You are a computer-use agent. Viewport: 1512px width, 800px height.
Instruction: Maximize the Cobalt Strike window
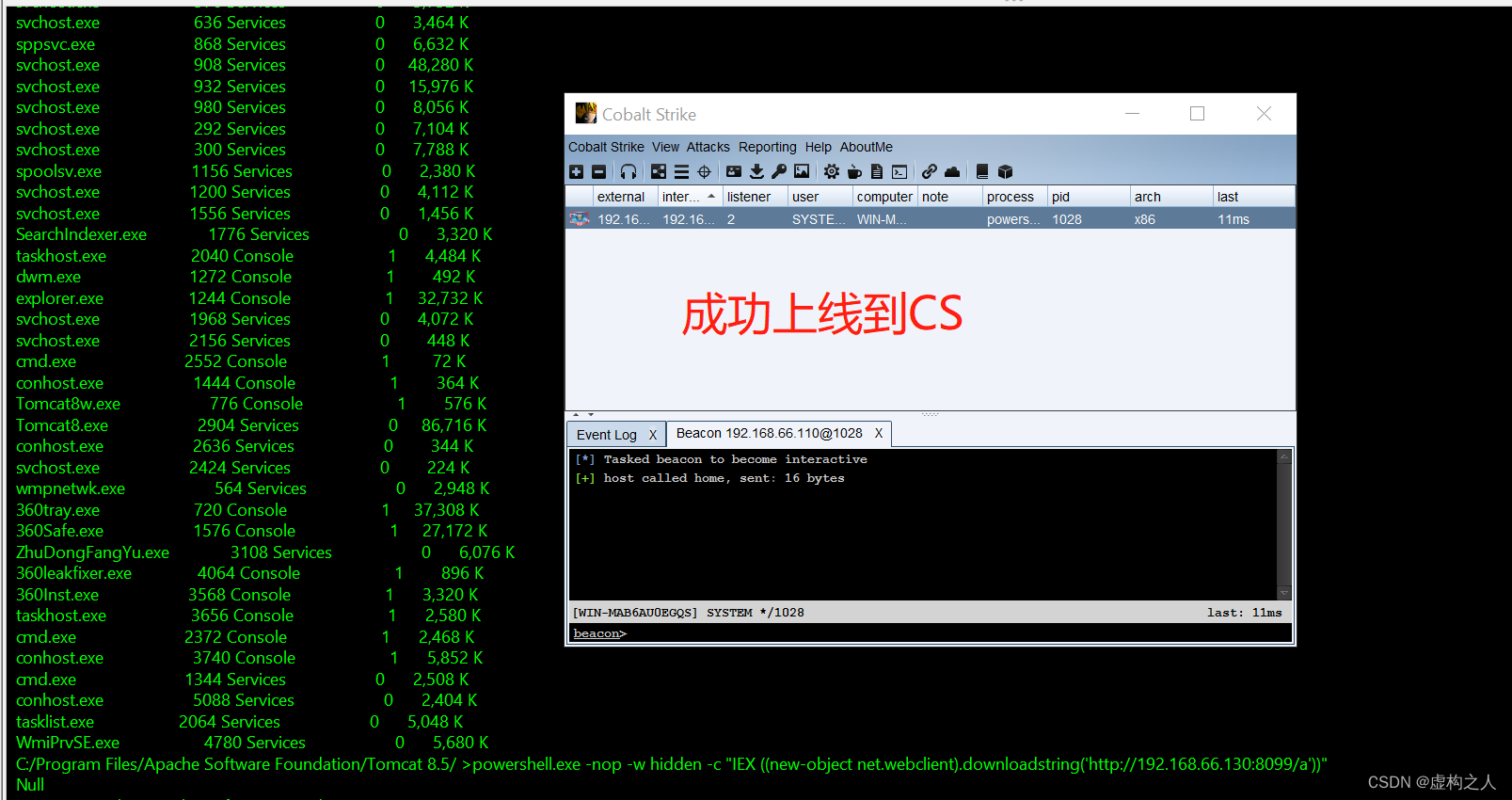[1197, 114]
